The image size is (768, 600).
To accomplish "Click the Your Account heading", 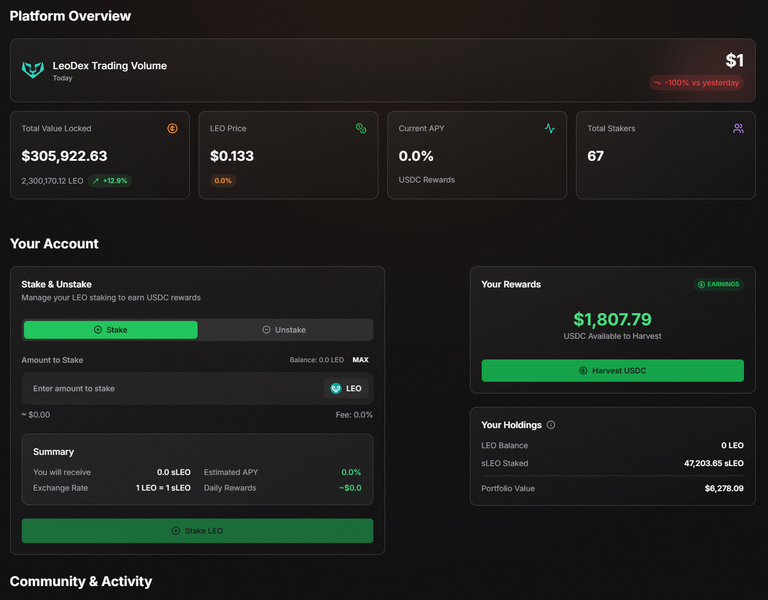I will (x=54, y=243).
